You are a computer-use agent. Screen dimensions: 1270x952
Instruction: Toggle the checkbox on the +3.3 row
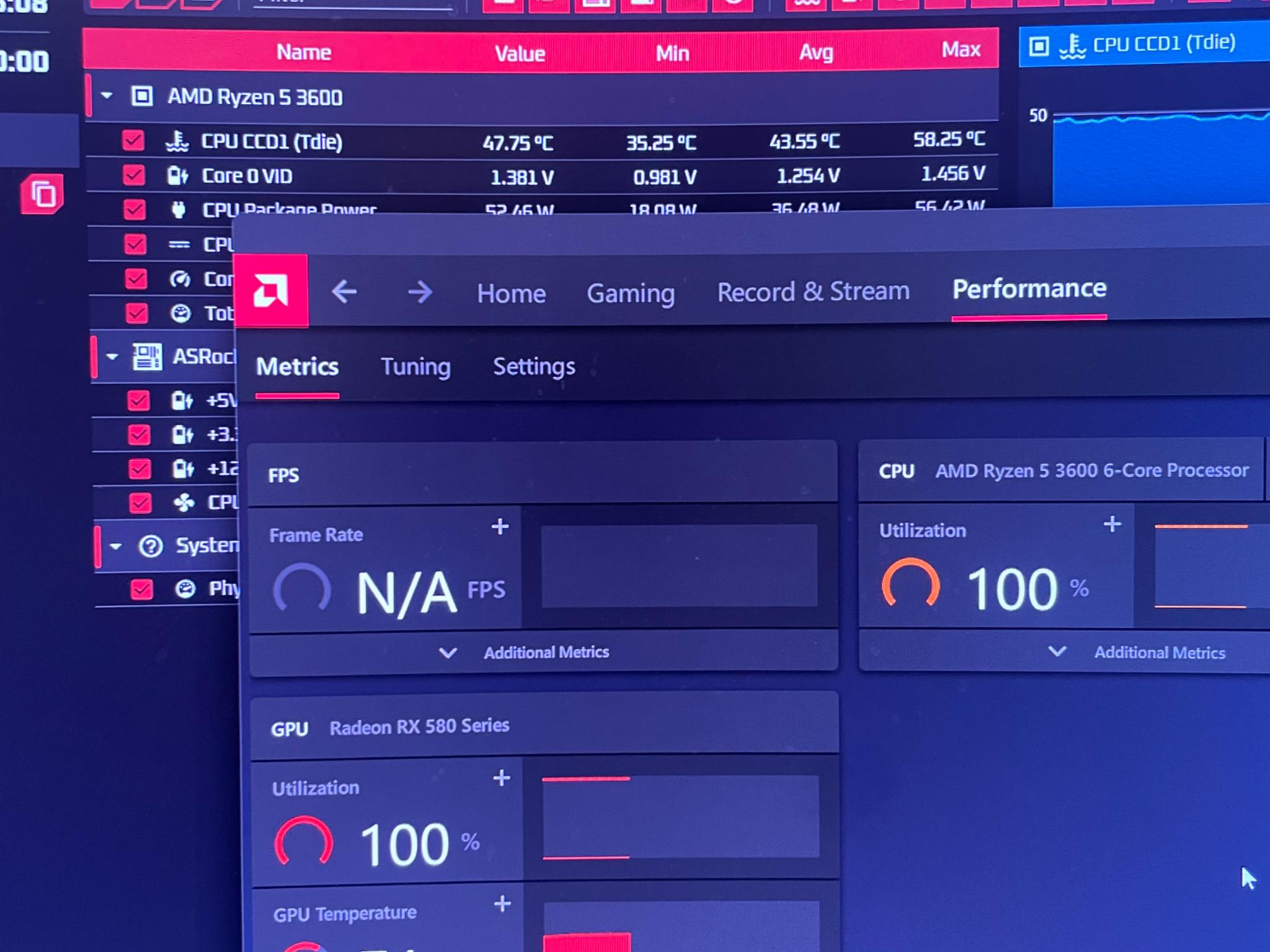point(139,434)
